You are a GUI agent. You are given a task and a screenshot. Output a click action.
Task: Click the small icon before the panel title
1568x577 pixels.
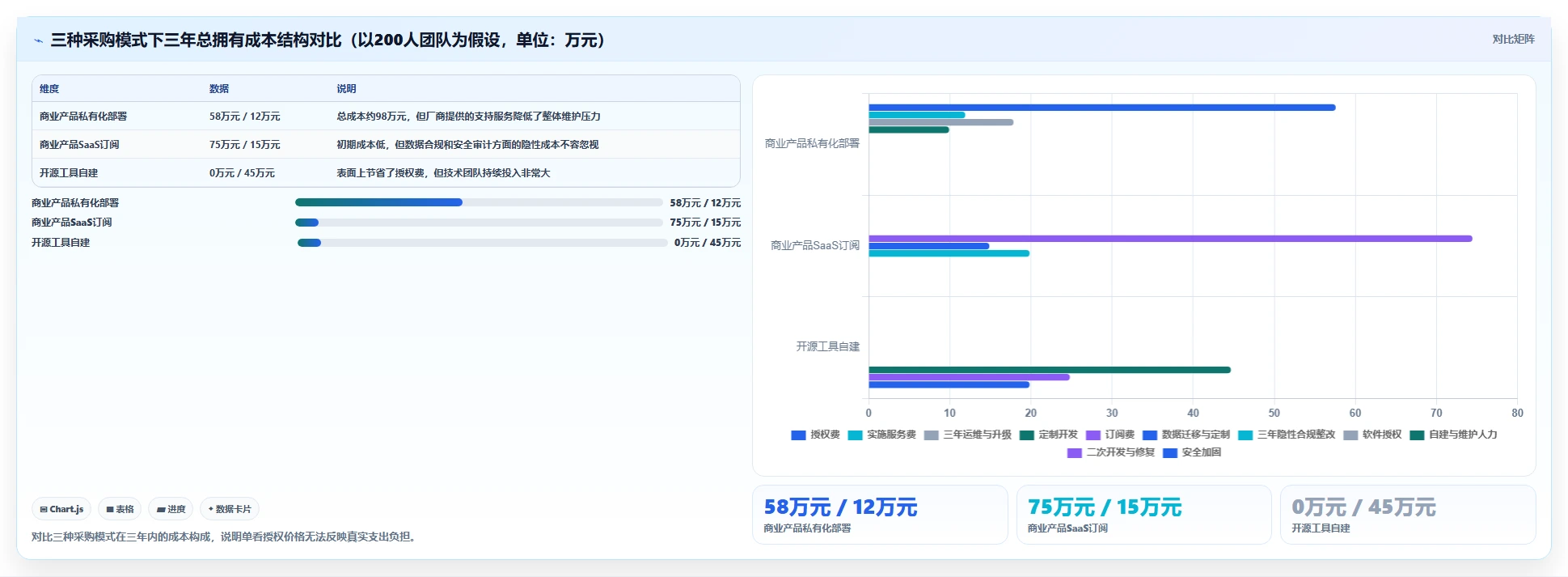click(x=38, y=40)
